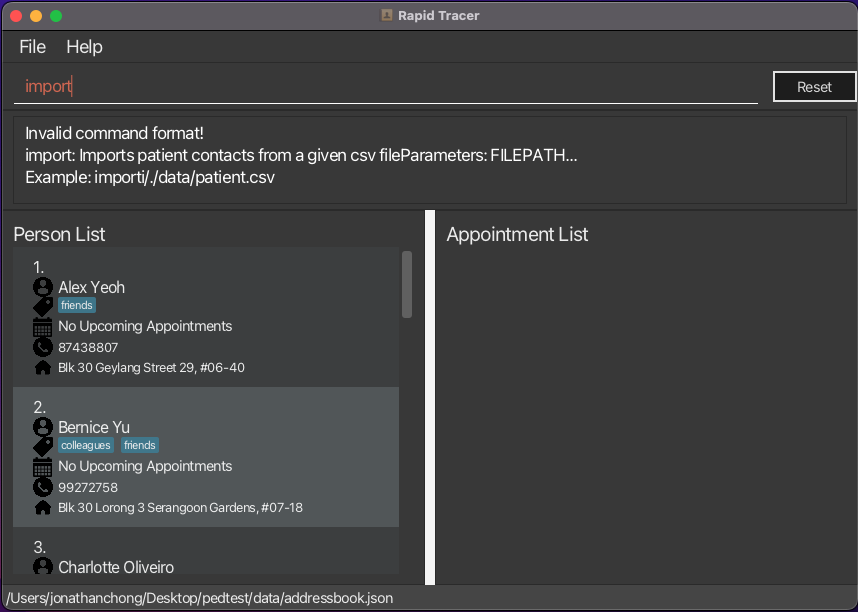Click the 'Example: importi/./data/patient.csv' line
Viewport: 858px width, 612px height.
point(150,177)
